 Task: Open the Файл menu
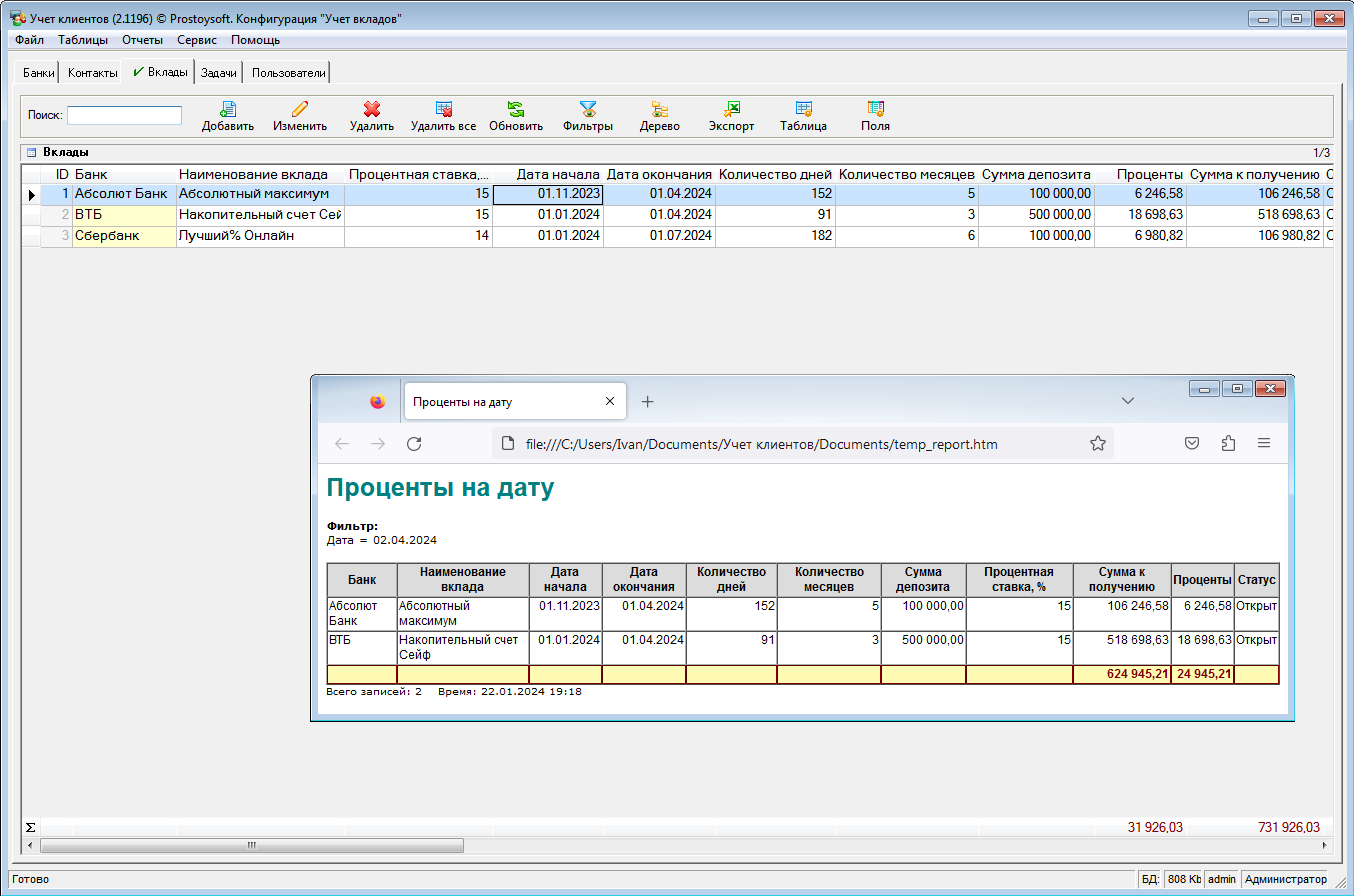point(30,40)
